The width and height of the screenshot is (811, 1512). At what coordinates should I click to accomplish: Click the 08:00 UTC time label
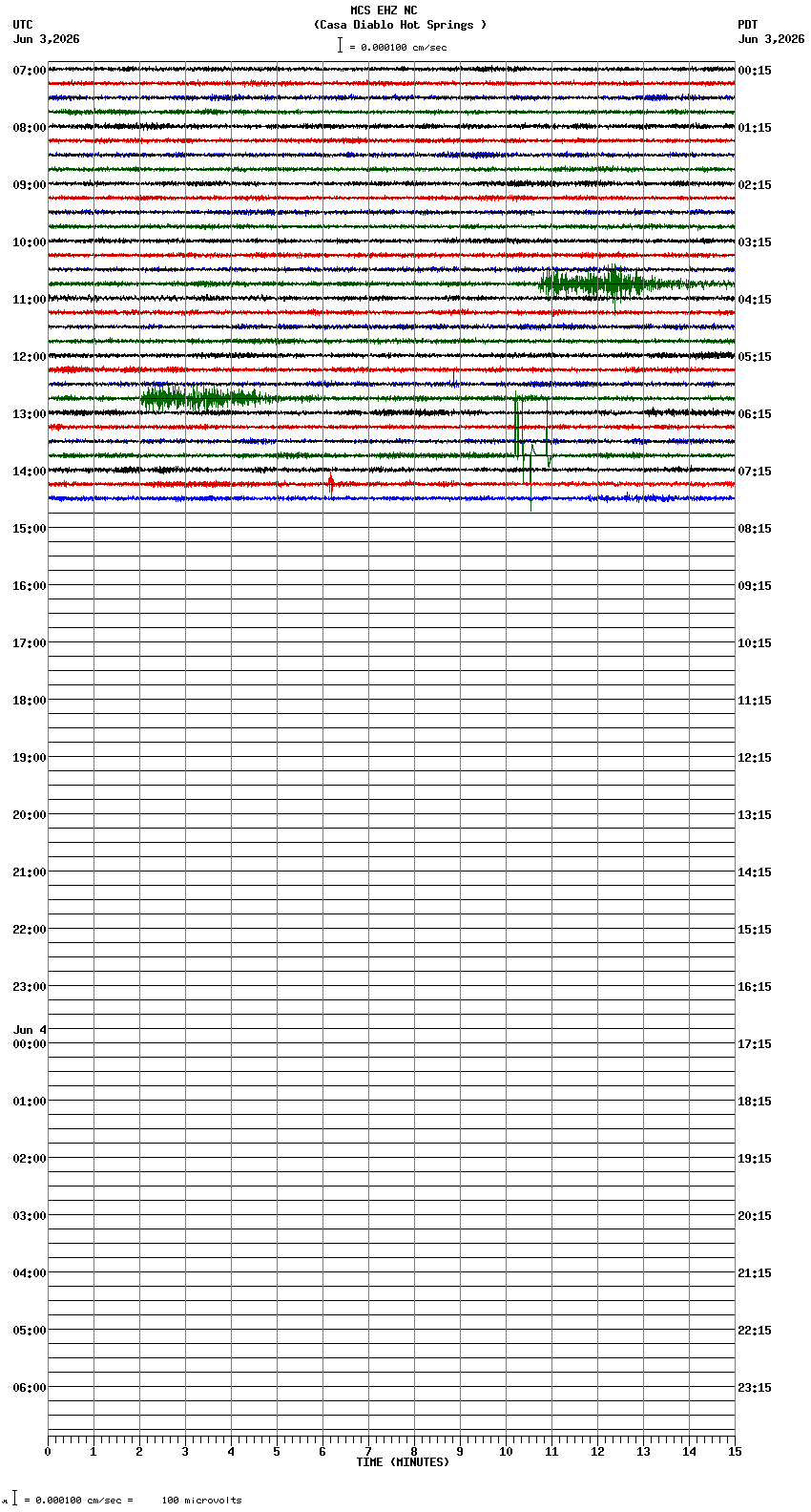pyautogui.click(x=30, y=128)
